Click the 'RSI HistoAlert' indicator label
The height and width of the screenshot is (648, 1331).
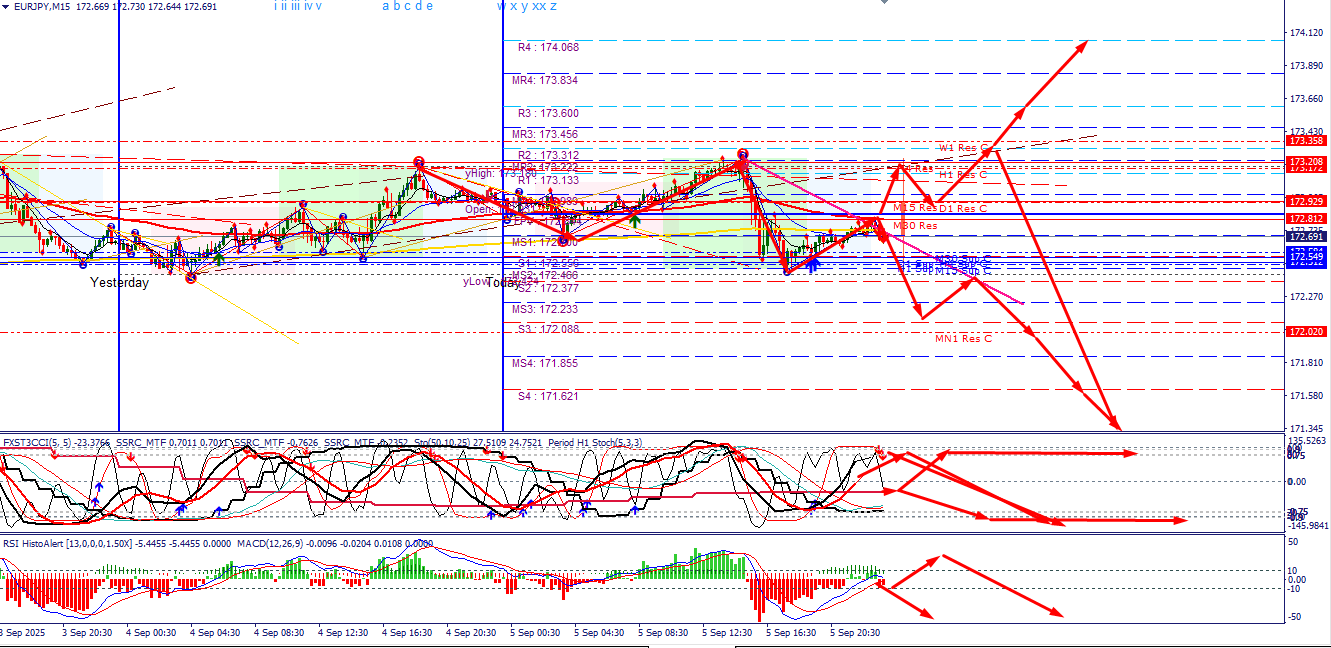[33, 543]
